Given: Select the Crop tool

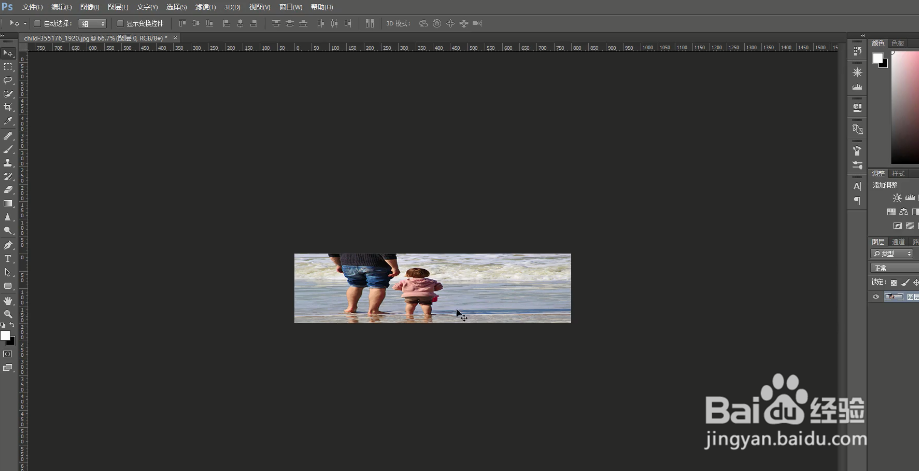Looking at the screenshot, I should 8,107.
